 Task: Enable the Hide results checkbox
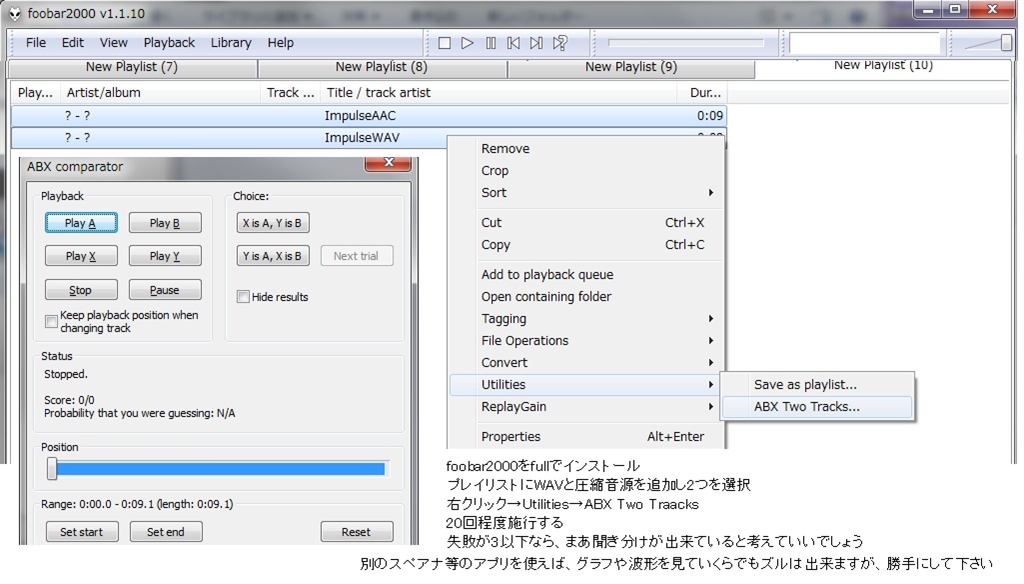tap(243, 297)
